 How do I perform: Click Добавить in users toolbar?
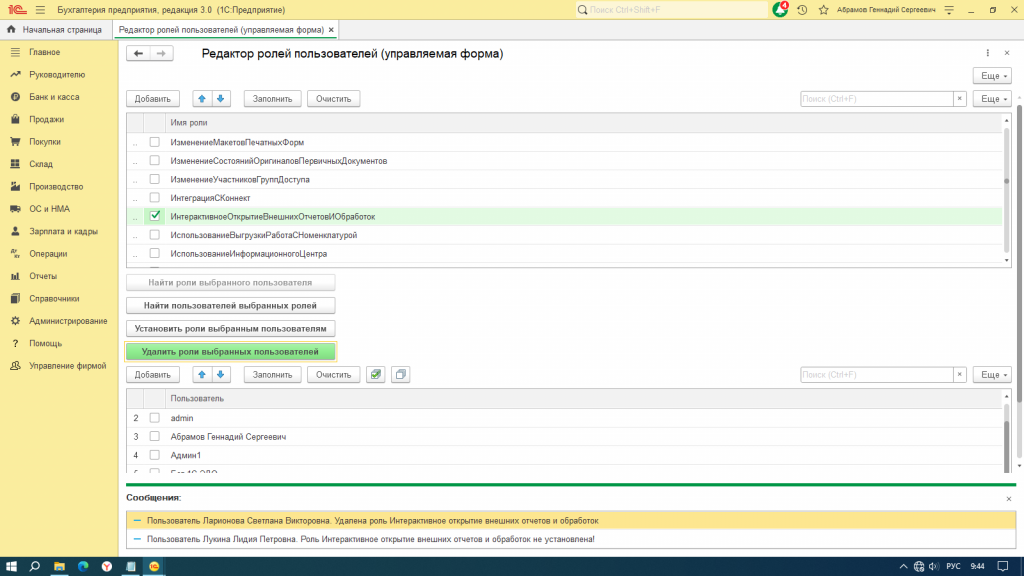click(x=153, y=375)
